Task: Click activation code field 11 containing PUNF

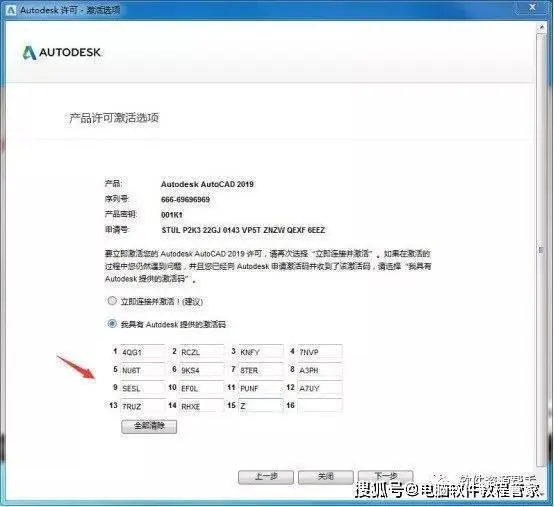Action: 261,388
